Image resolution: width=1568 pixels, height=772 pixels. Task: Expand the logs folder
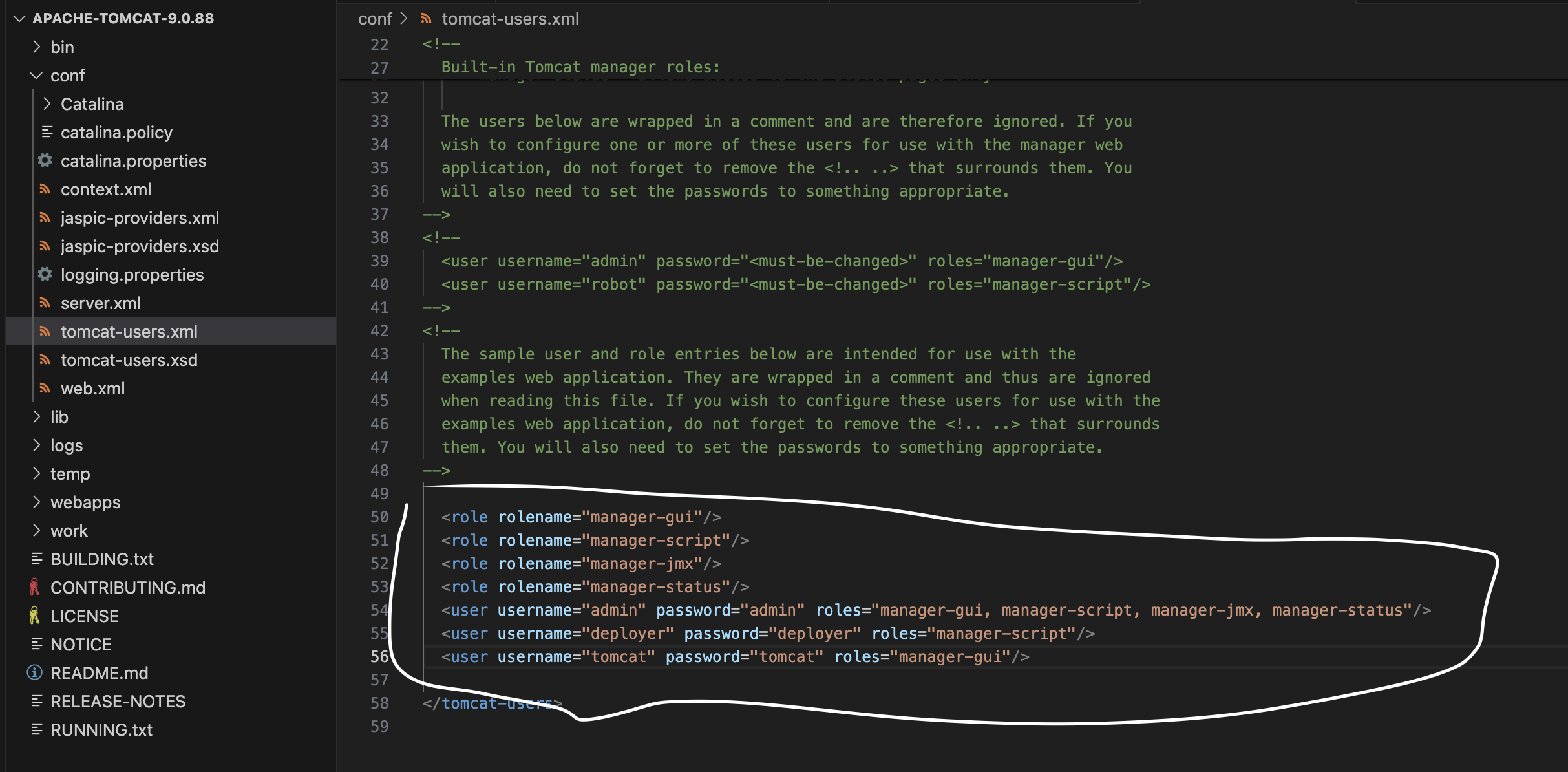point(37,445)
